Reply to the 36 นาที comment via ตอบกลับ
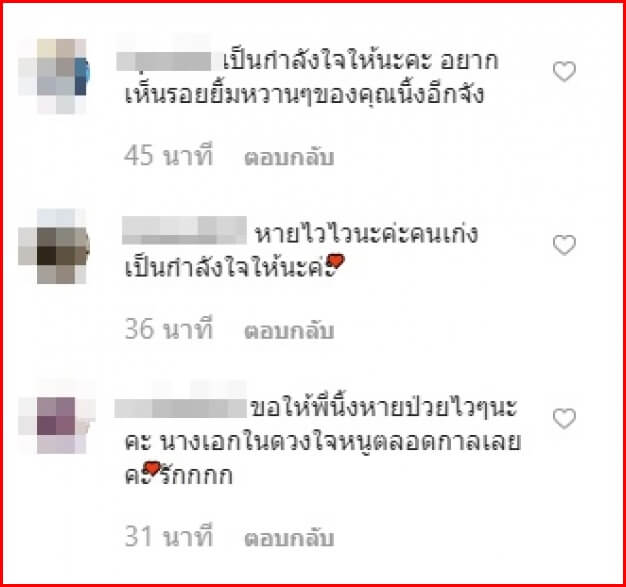The width and height of the screenshot is (626, 587). 289,331
